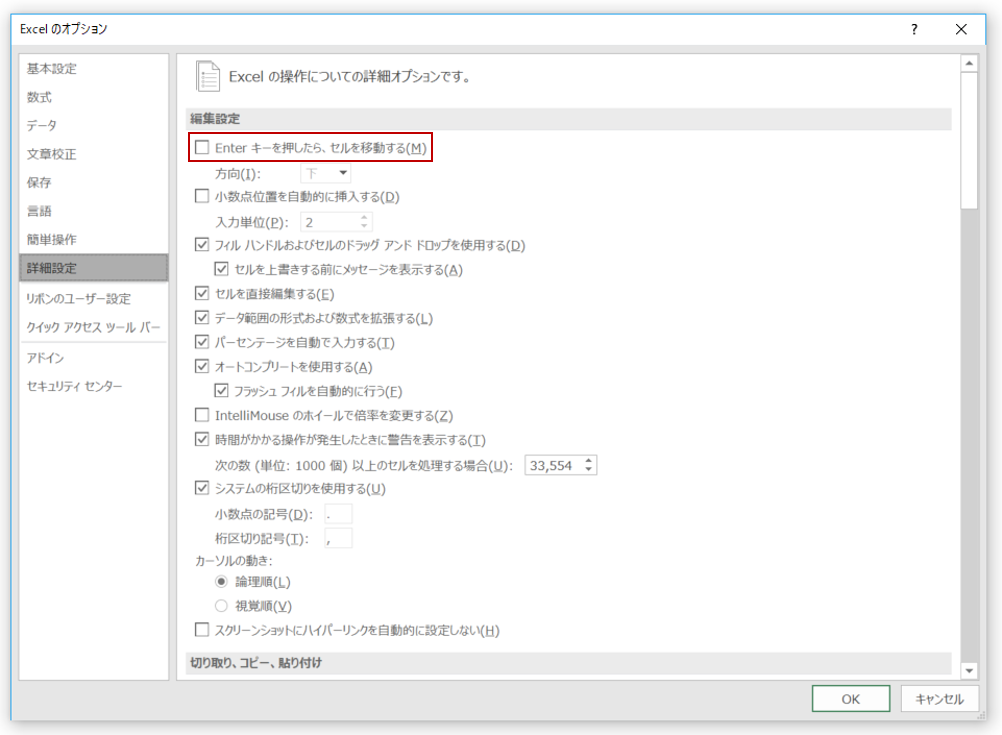The width and height of the screenshot is (1002, 735).
Task: Enable 'Enter キーを押したら、セルを移動する' checkbox
Action: point(202,148)
